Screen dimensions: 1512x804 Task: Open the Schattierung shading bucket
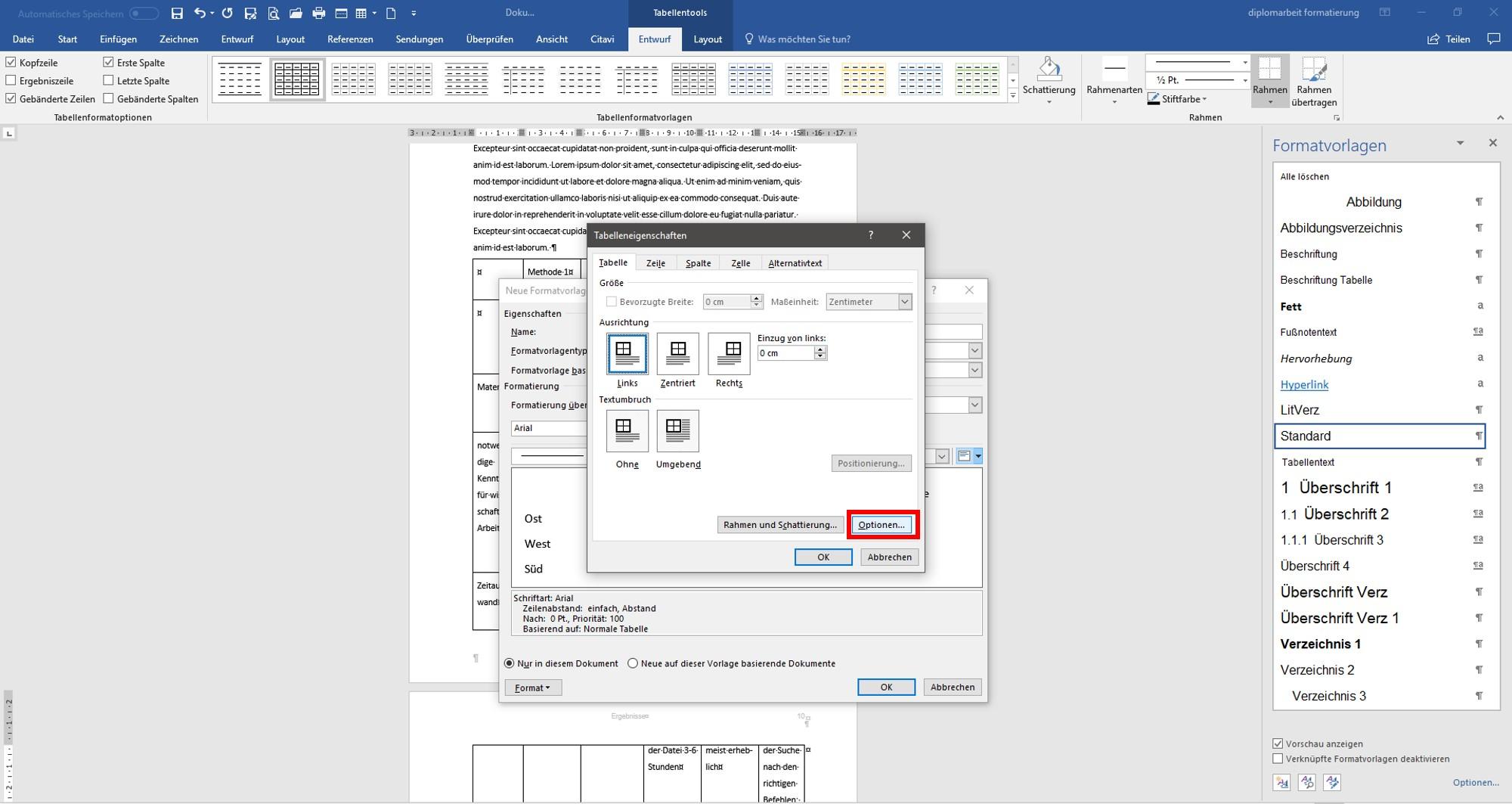[x=1049, y=70]
